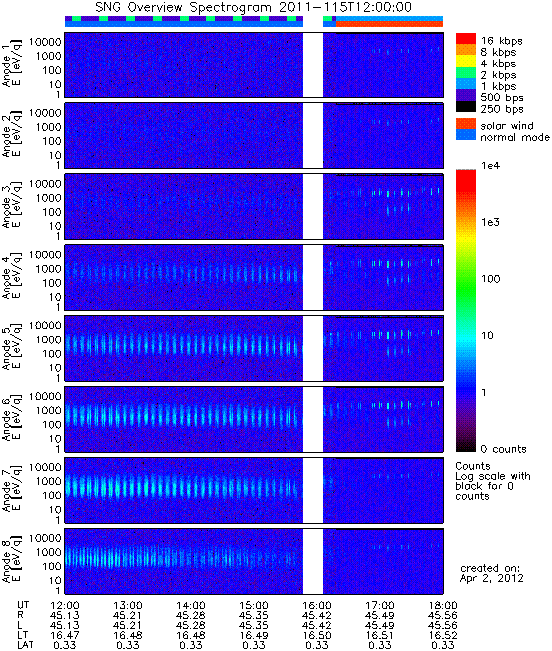Click the 12:00 UT time label

(65, 605)
